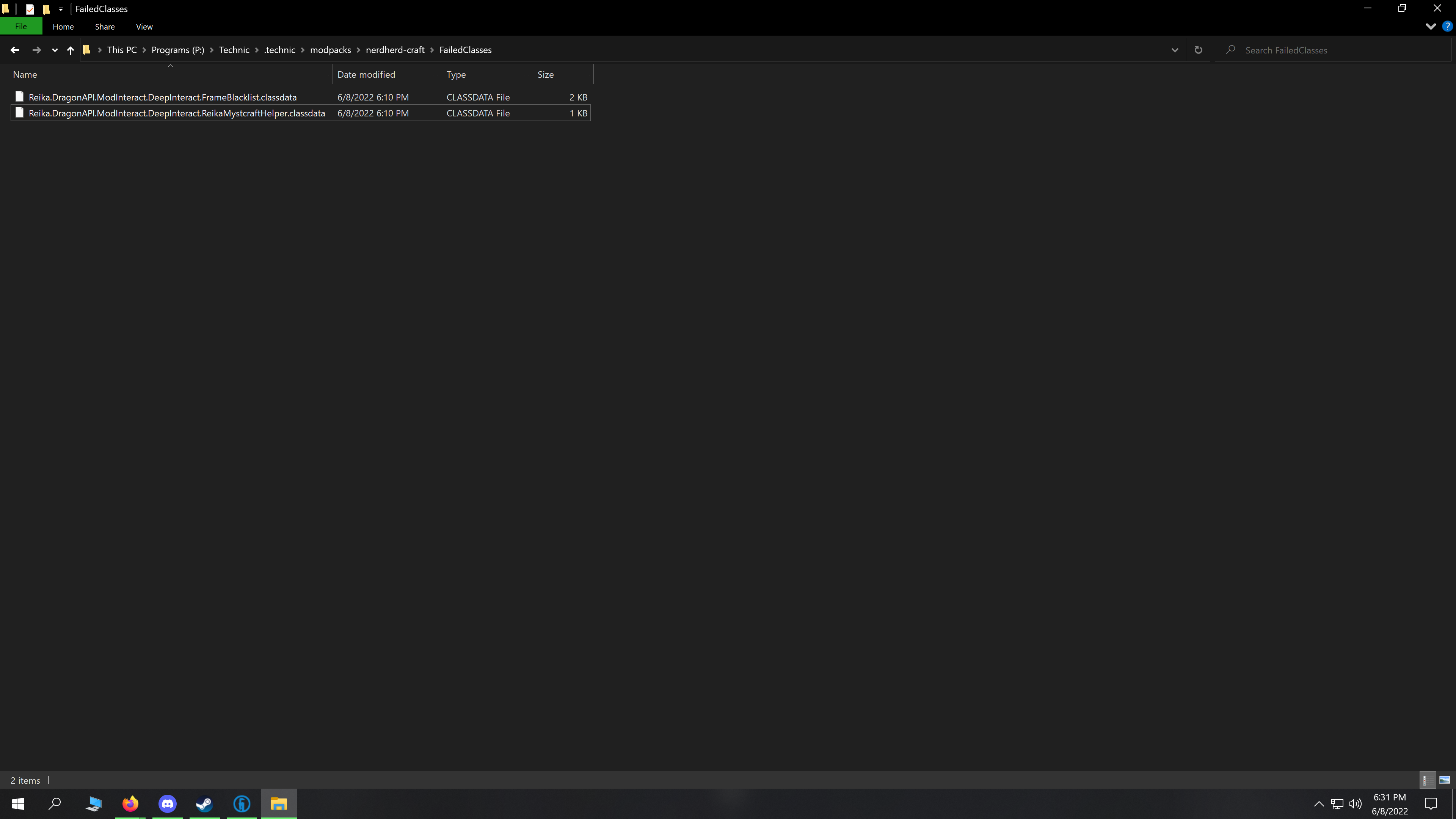The width and height of the screenshot is (1456, 819).
Task: Open the Customize Quick Access Toolbar dropdown
Action: pyautogui.click(x=61, y=8)
